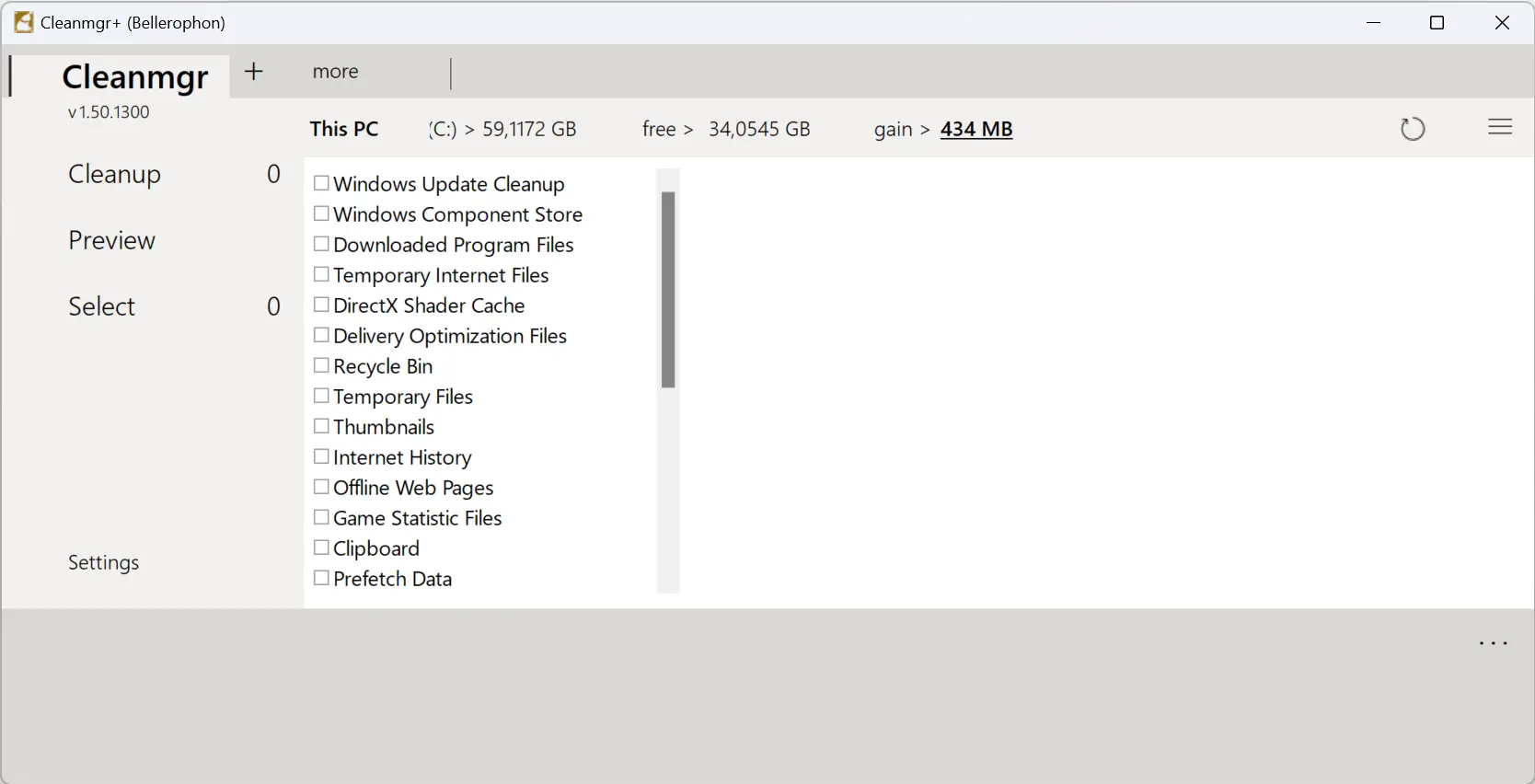Viewport: 1535px width, 784px height.
Task: Tick Prefetch Data checkbox
Action: coord(321,578)
